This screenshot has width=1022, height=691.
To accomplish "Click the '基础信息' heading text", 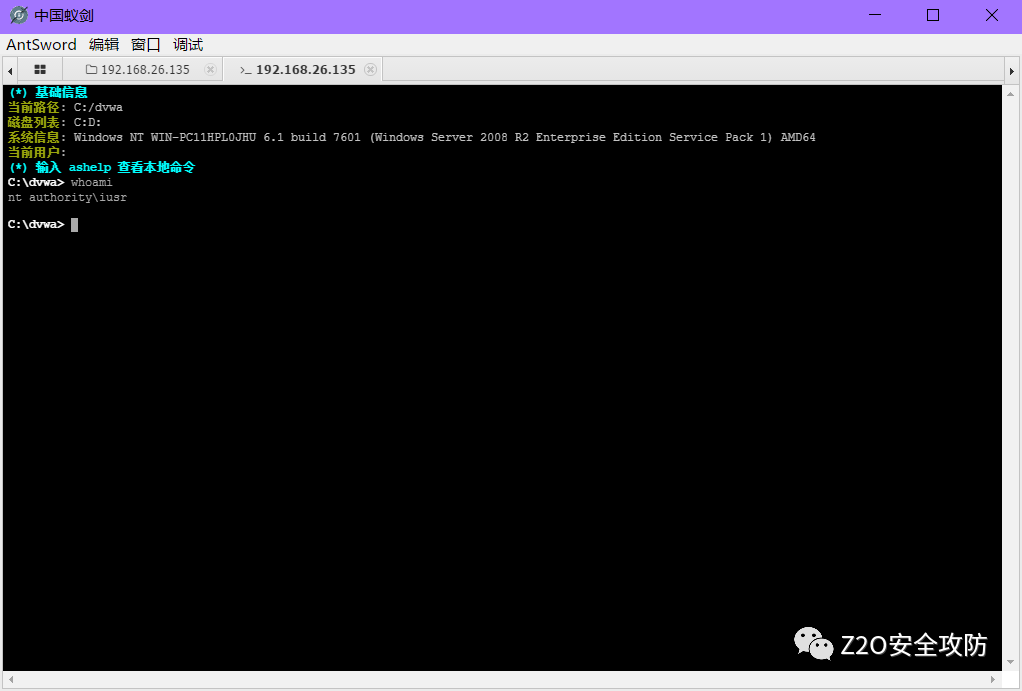I will 61,93.
